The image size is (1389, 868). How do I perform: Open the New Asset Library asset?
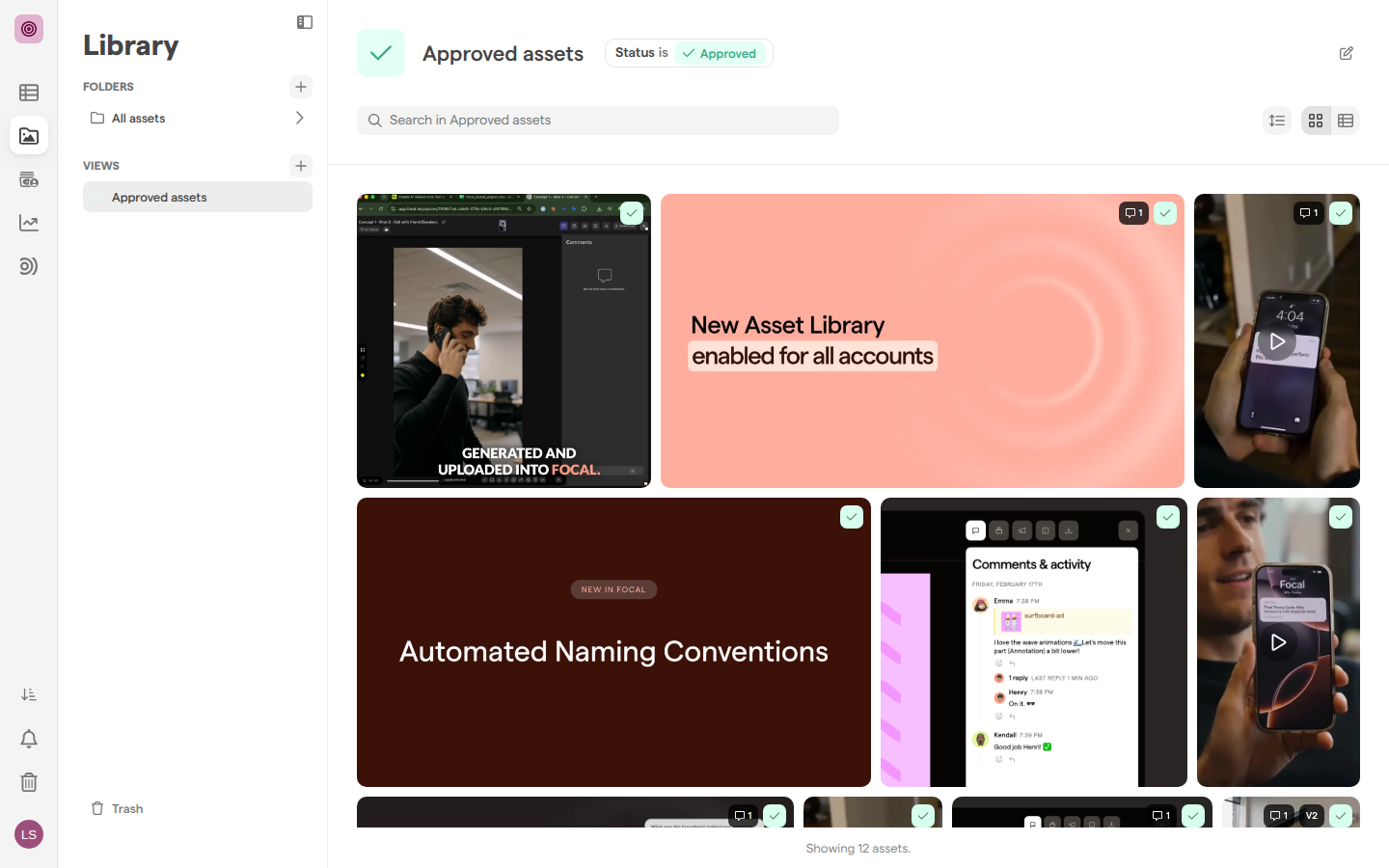922,340
